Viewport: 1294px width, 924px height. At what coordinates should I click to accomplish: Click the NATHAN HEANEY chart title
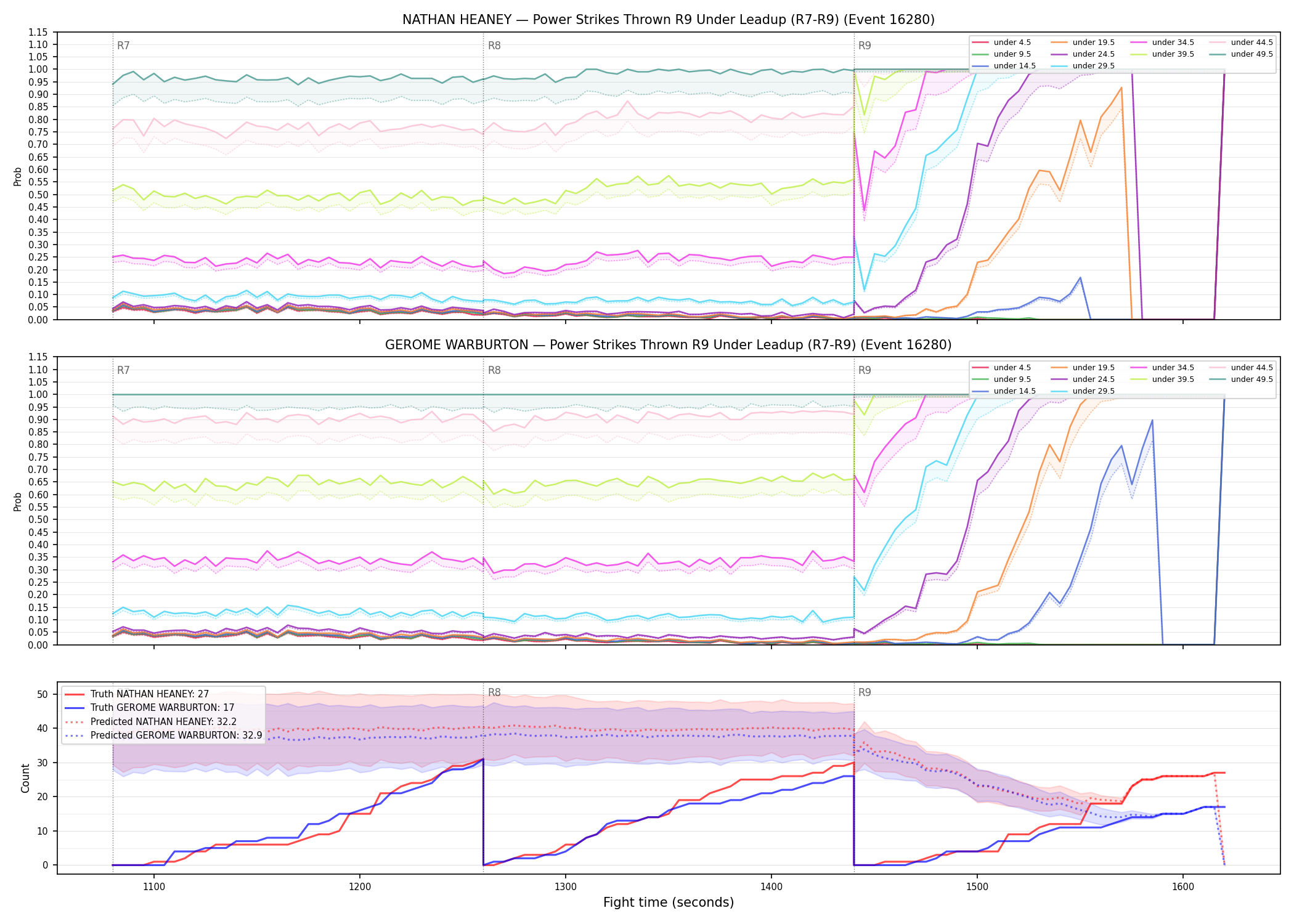[669, 20]
